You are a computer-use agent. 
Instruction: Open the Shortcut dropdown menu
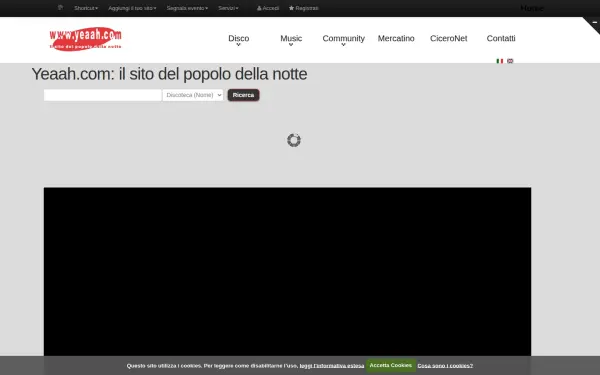[86, 8]
